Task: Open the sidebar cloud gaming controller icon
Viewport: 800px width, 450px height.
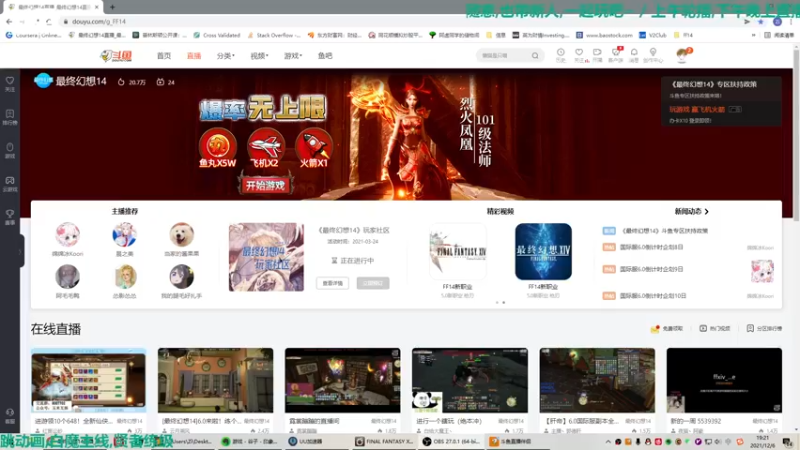Action: pos(10,184)
